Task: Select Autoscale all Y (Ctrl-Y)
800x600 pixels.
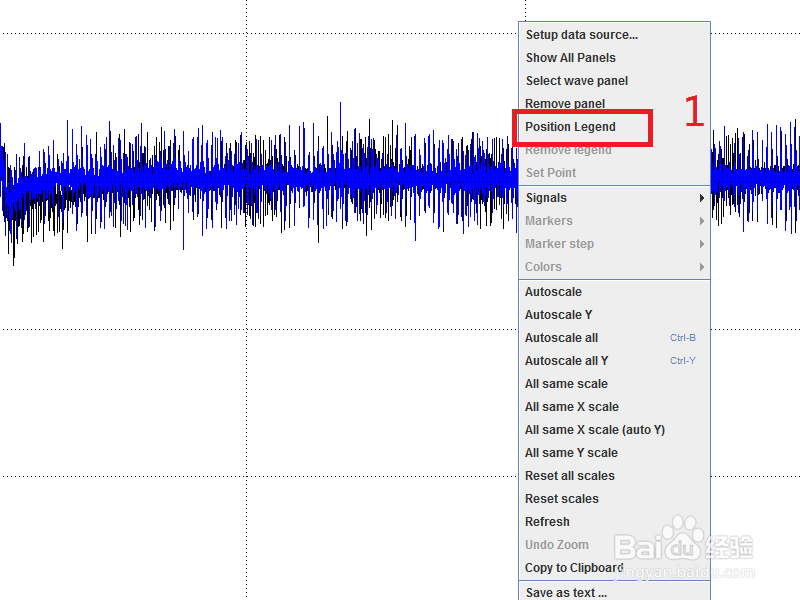Action: (614, 360)
